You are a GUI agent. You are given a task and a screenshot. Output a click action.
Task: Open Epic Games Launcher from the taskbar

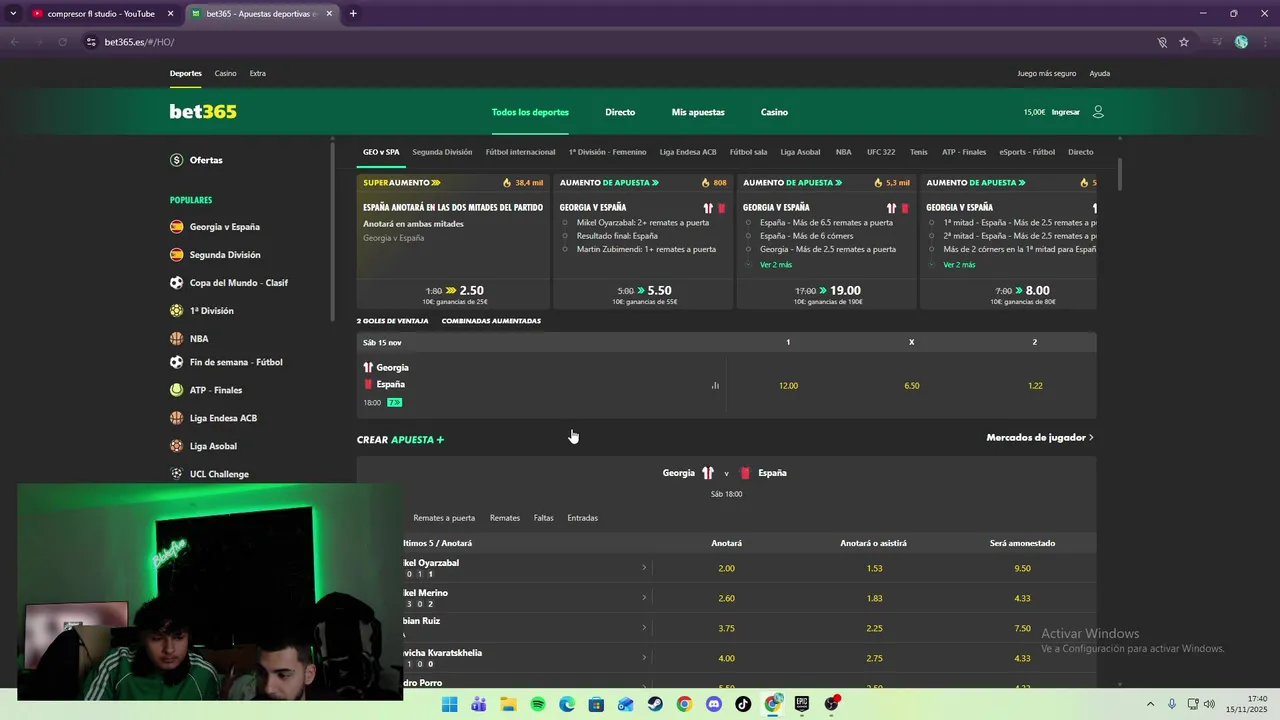click(x=801, y=704)
